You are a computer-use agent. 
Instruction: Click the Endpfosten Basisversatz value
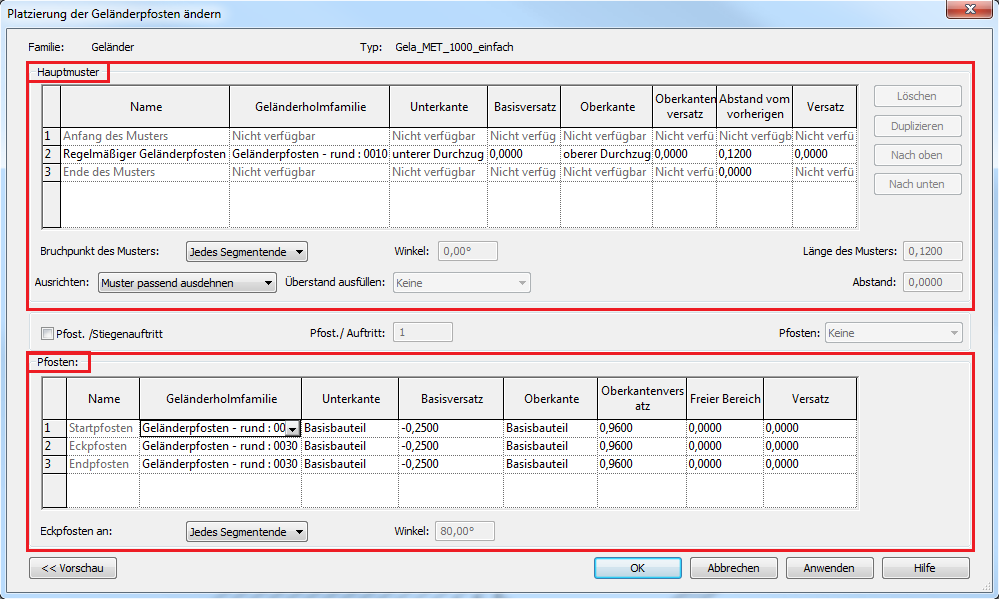pyautogui.click(x=450, y=464)
